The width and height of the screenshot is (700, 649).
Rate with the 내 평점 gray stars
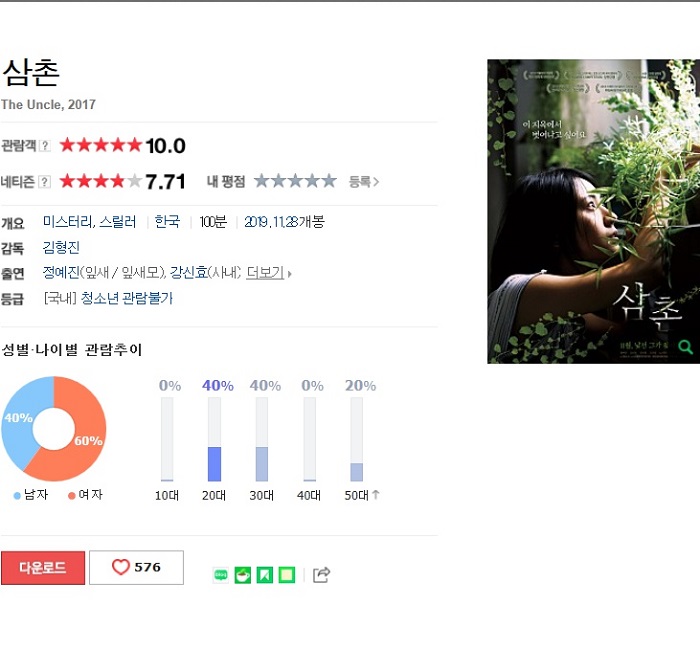(295, 181)
